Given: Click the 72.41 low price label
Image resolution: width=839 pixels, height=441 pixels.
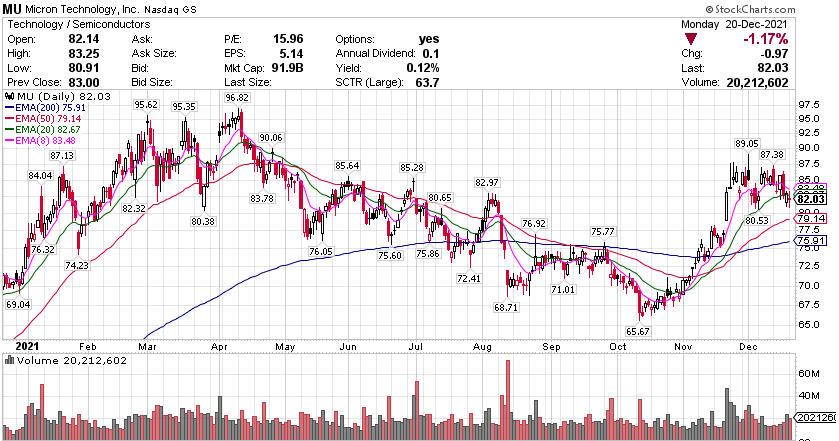Looking at the screenshot, I should point(469,278).
